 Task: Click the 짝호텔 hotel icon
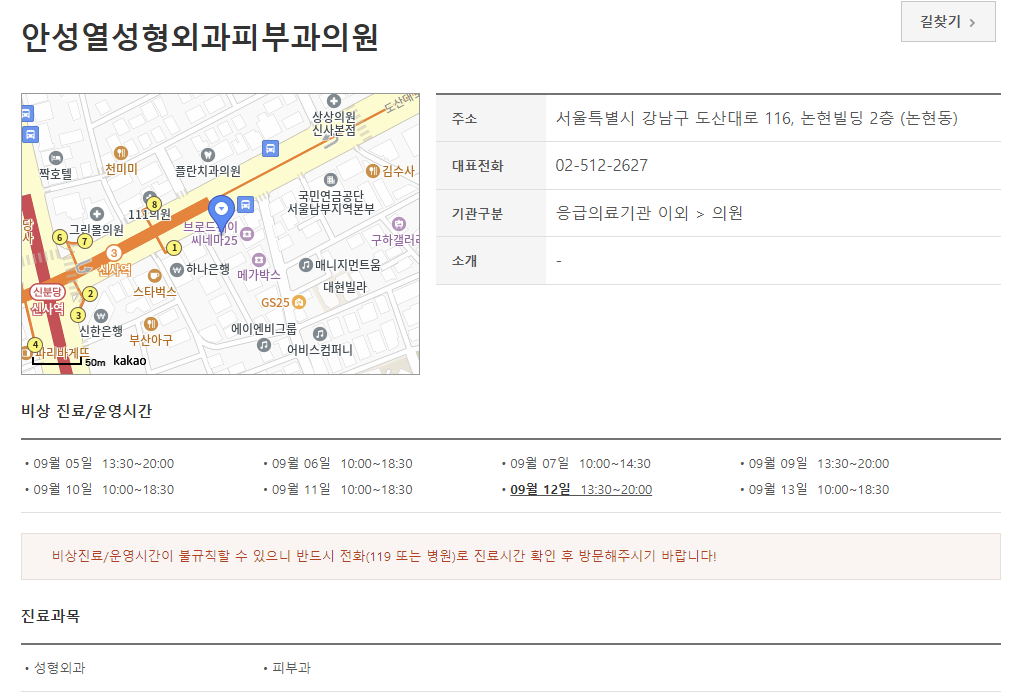click(57, 158)
